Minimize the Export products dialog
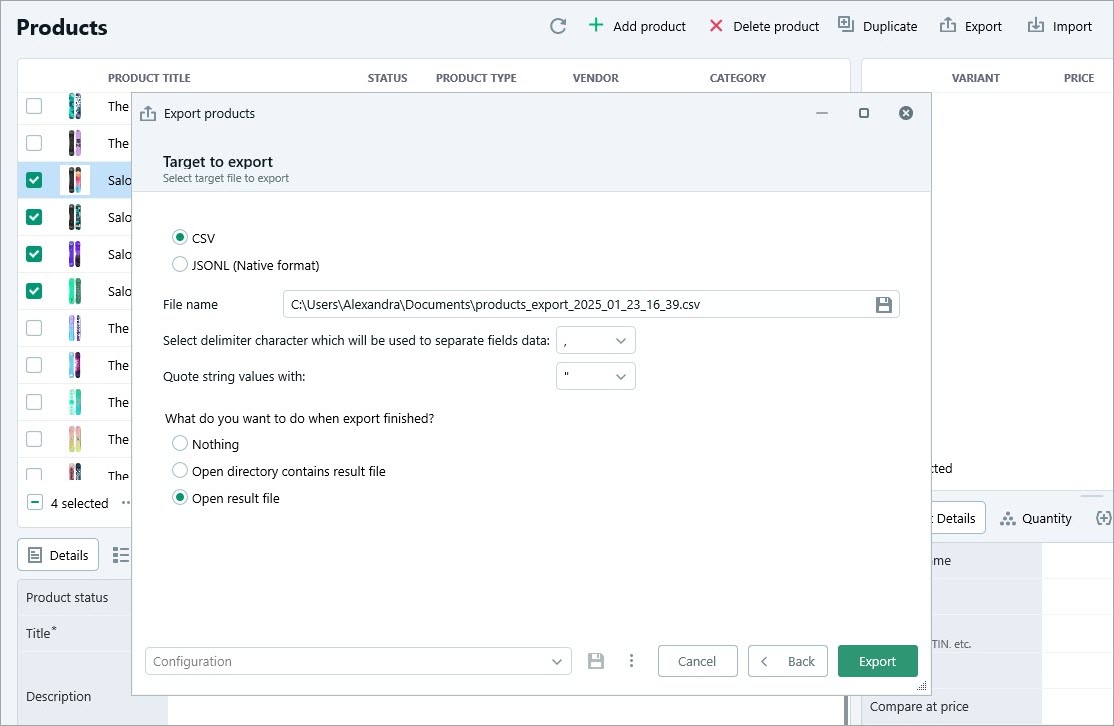 [x=822, y=113]
